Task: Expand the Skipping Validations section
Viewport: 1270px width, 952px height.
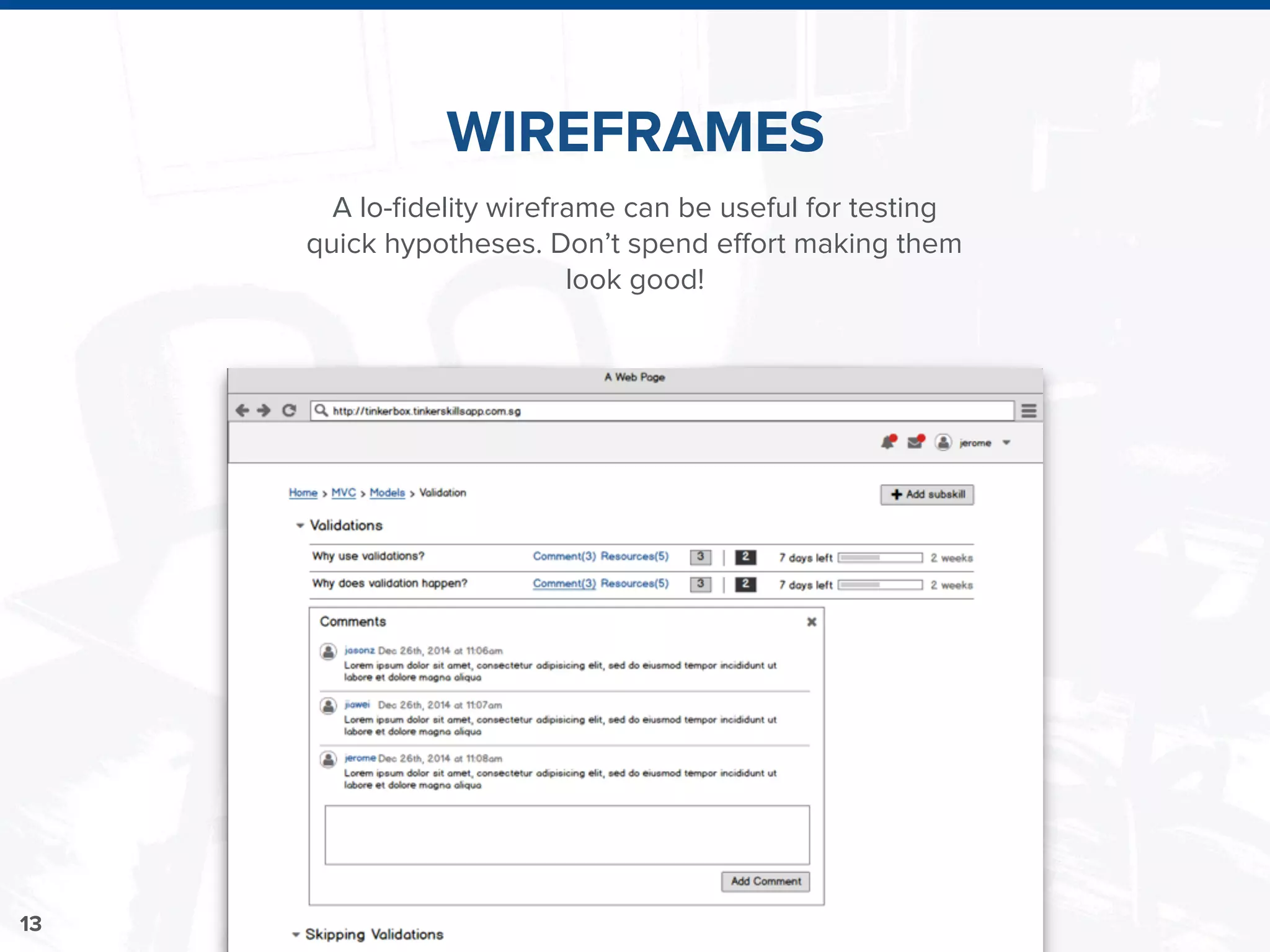Action: click(296, 935)
